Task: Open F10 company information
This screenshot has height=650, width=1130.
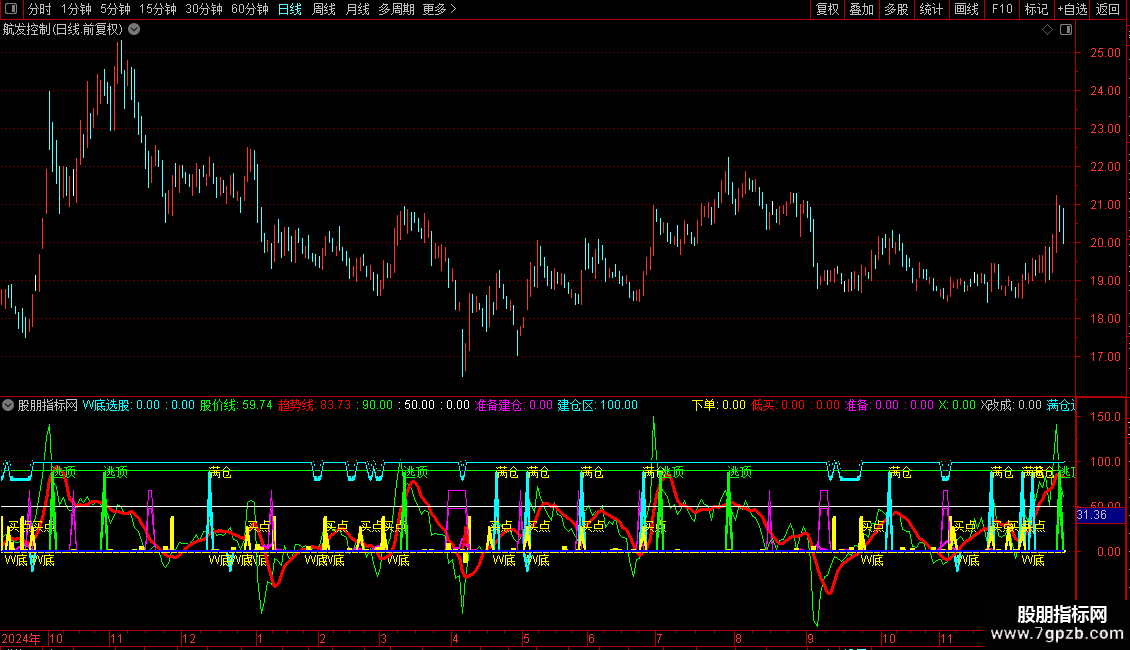Action: click(x=1001, y=9)
